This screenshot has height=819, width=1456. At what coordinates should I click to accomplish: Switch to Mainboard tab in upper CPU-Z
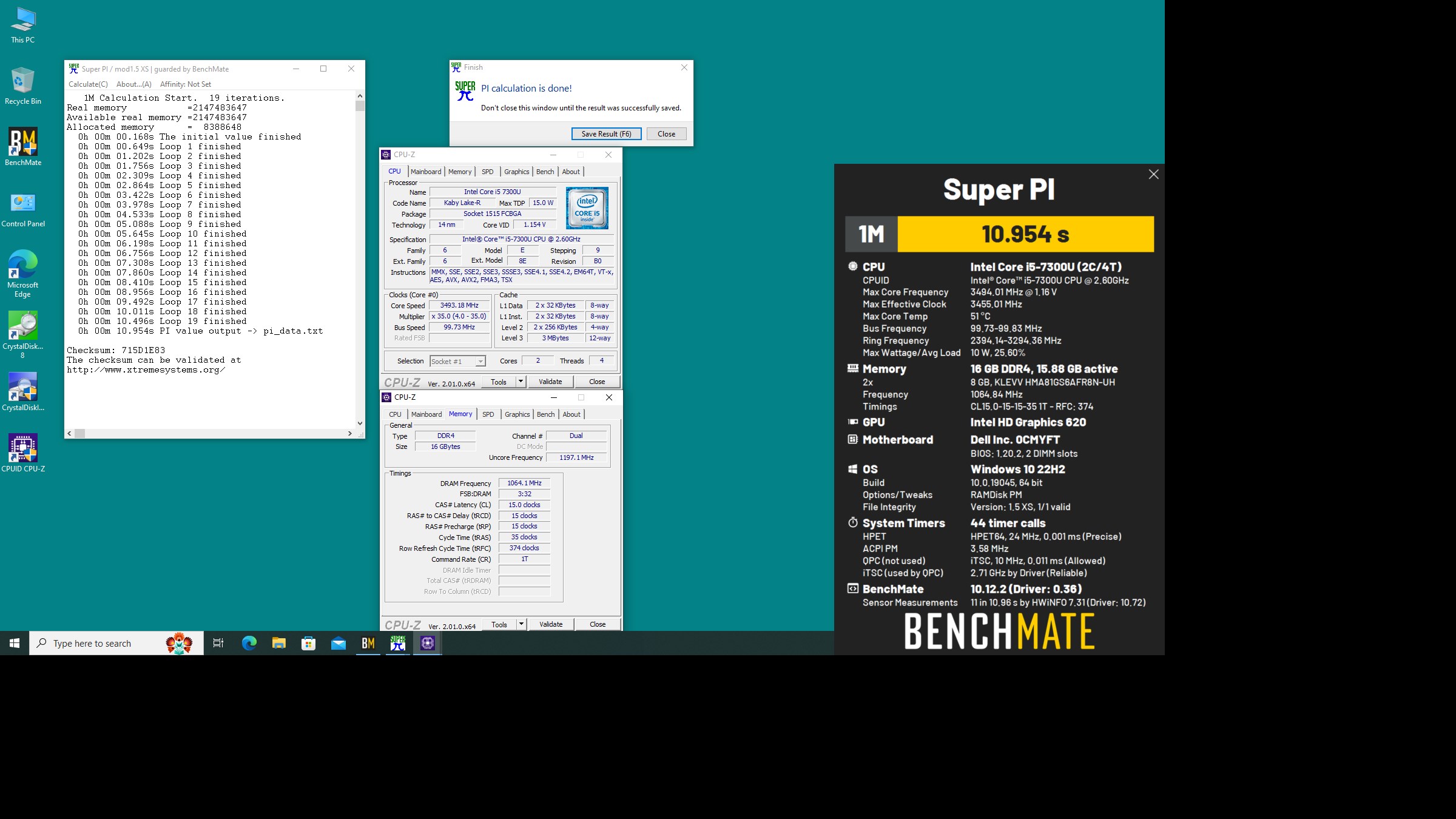click(x=426, y=172)
